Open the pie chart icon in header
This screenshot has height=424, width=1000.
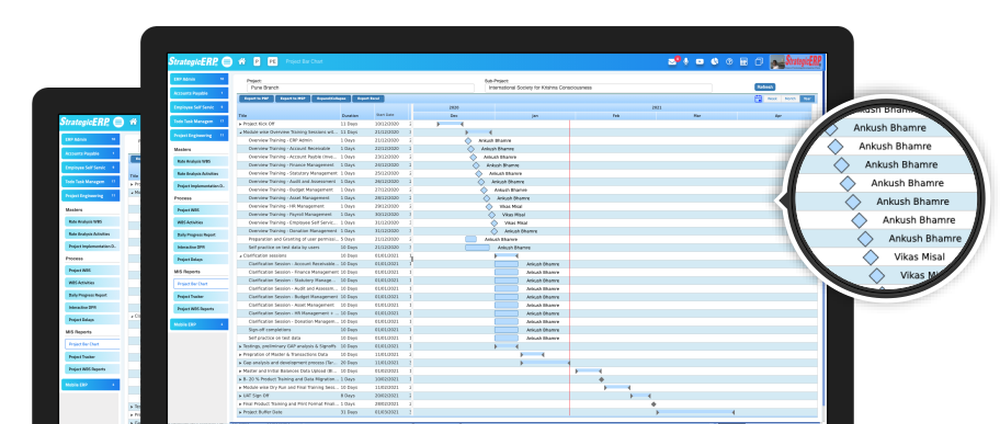715,62
